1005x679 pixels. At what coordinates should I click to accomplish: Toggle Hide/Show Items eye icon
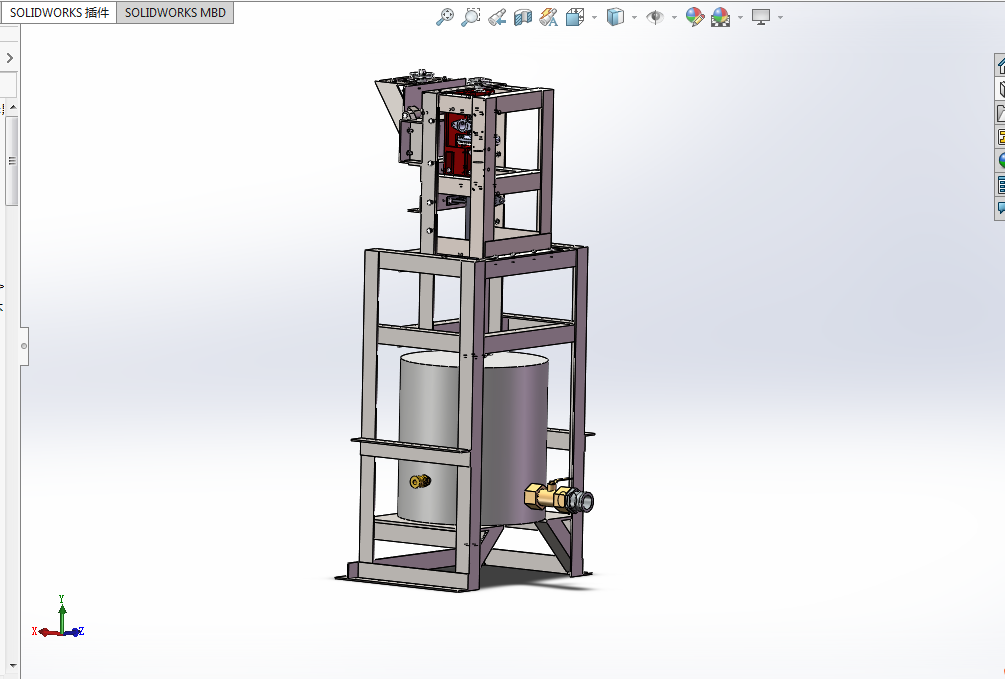coord(654,17)
